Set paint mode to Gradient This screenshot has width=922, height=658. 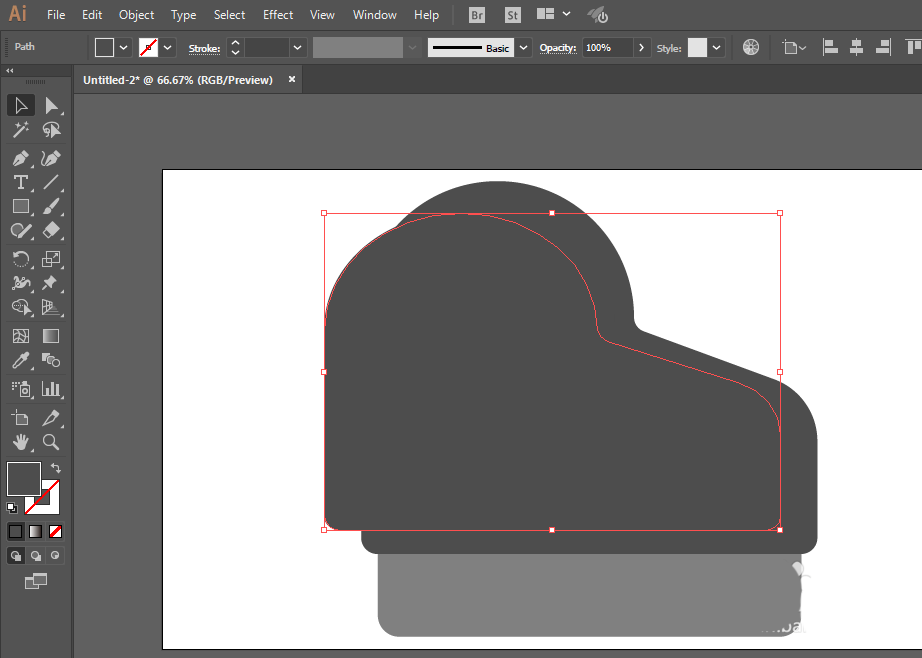click(x=35, y=532)
